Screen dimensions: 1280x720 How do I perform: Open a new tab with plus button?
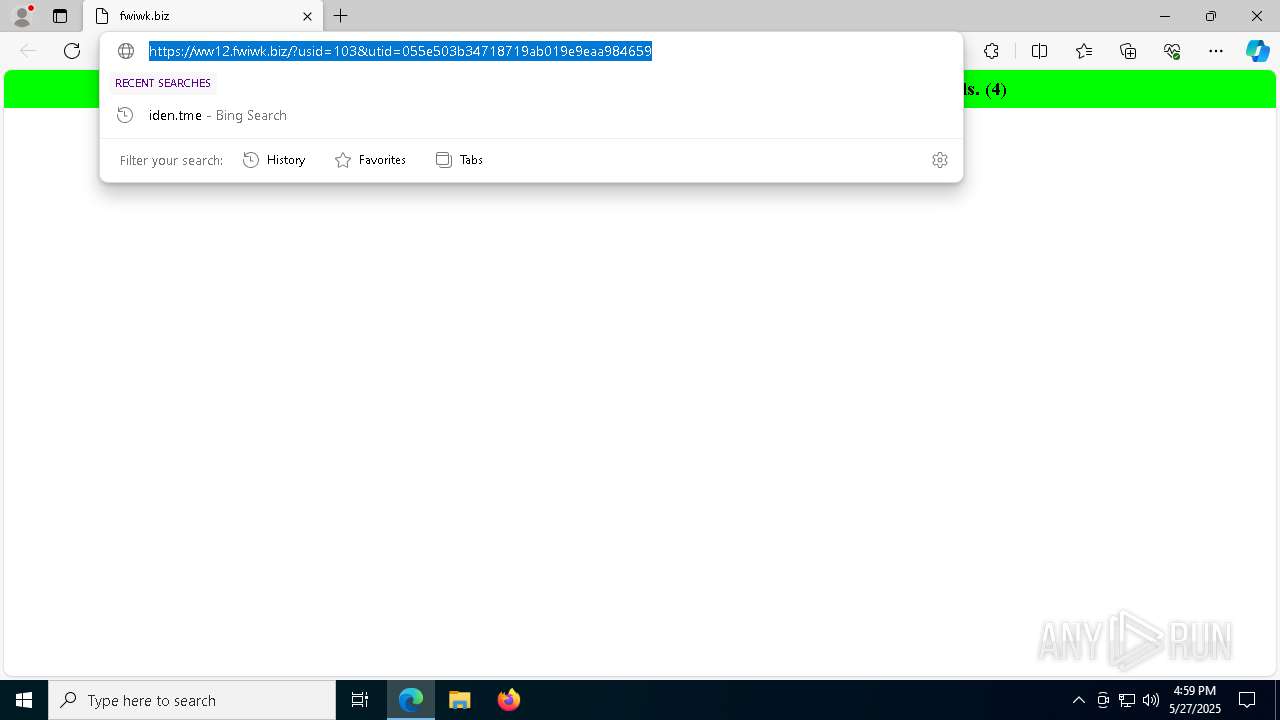(341, 16)
